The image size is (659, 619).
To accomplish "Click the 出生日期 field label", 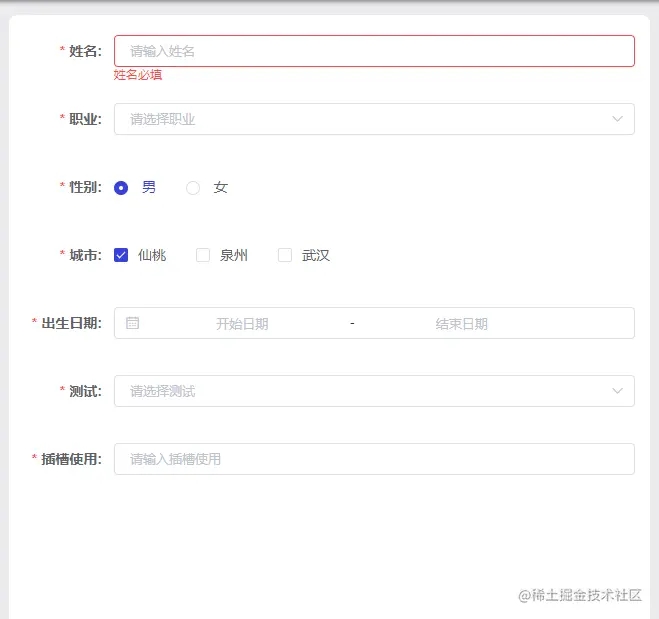I will point(71,323).
